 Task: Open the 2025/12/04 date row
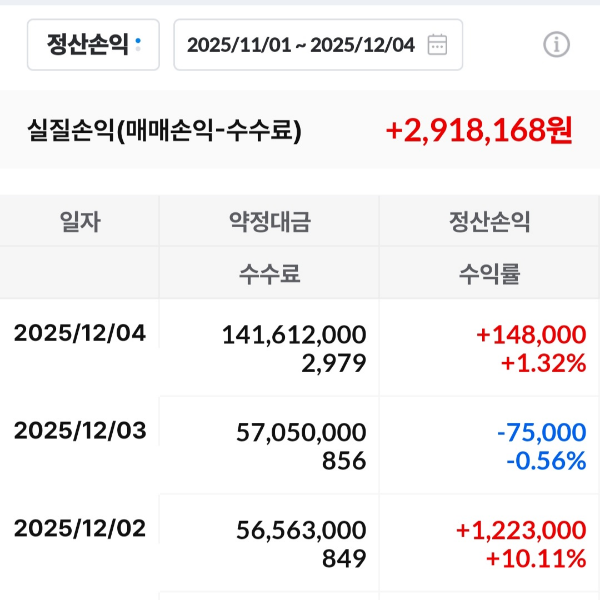[80, 333]
